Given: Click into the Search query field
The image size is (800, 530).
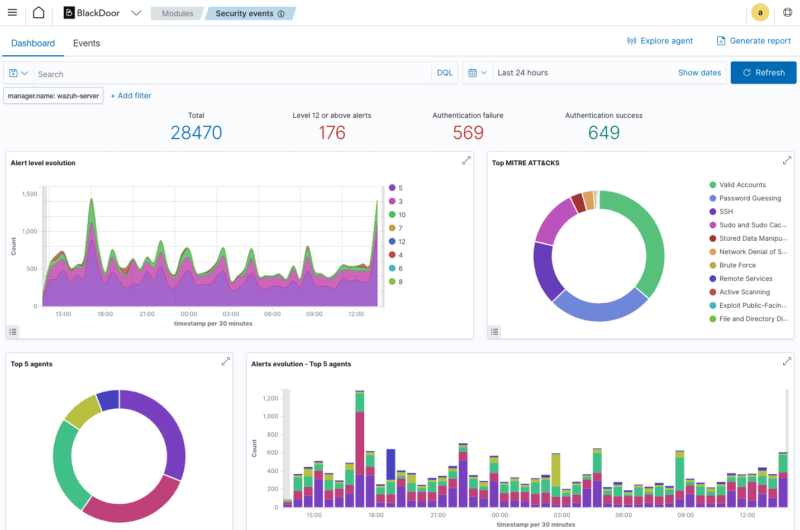Looking at the screenshot, I should (x=230, y=73).
